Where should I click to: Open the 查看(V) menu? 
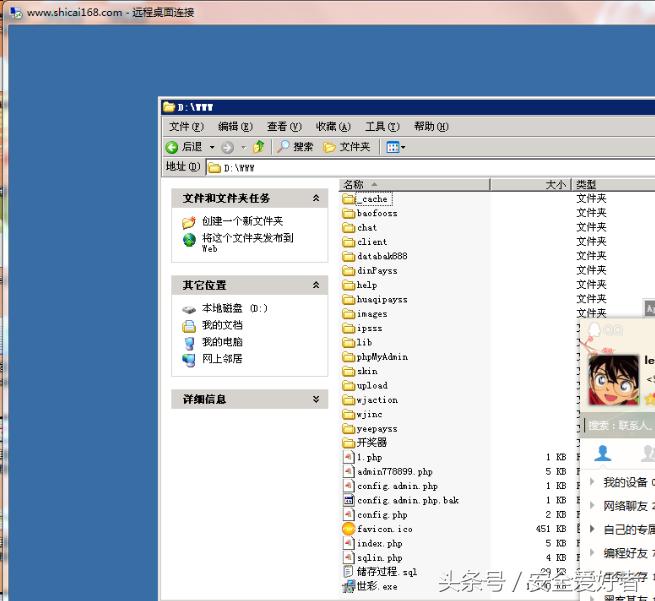284,126
